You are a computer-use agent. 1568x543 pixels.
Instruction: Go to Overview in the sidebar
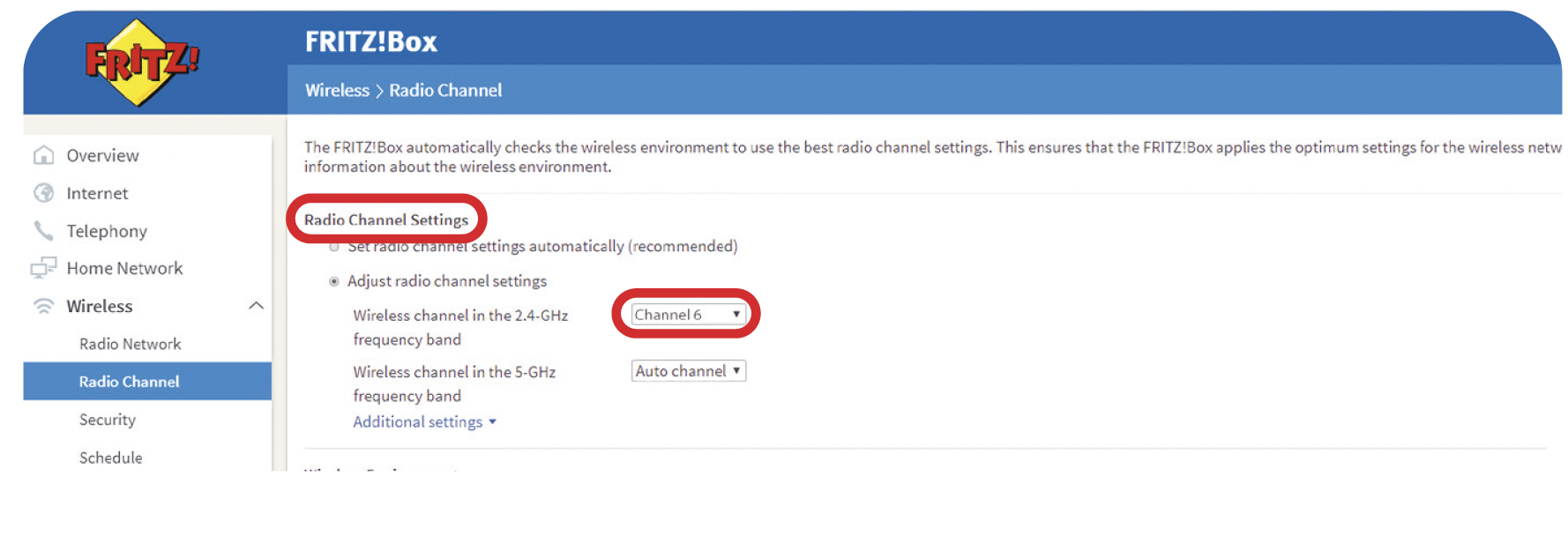pyautogui.click(x=102, y=156)
